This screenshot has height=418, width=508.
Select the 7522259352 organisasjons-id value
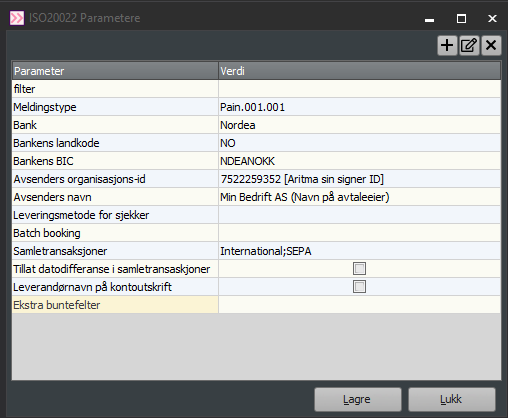[360, 179]
